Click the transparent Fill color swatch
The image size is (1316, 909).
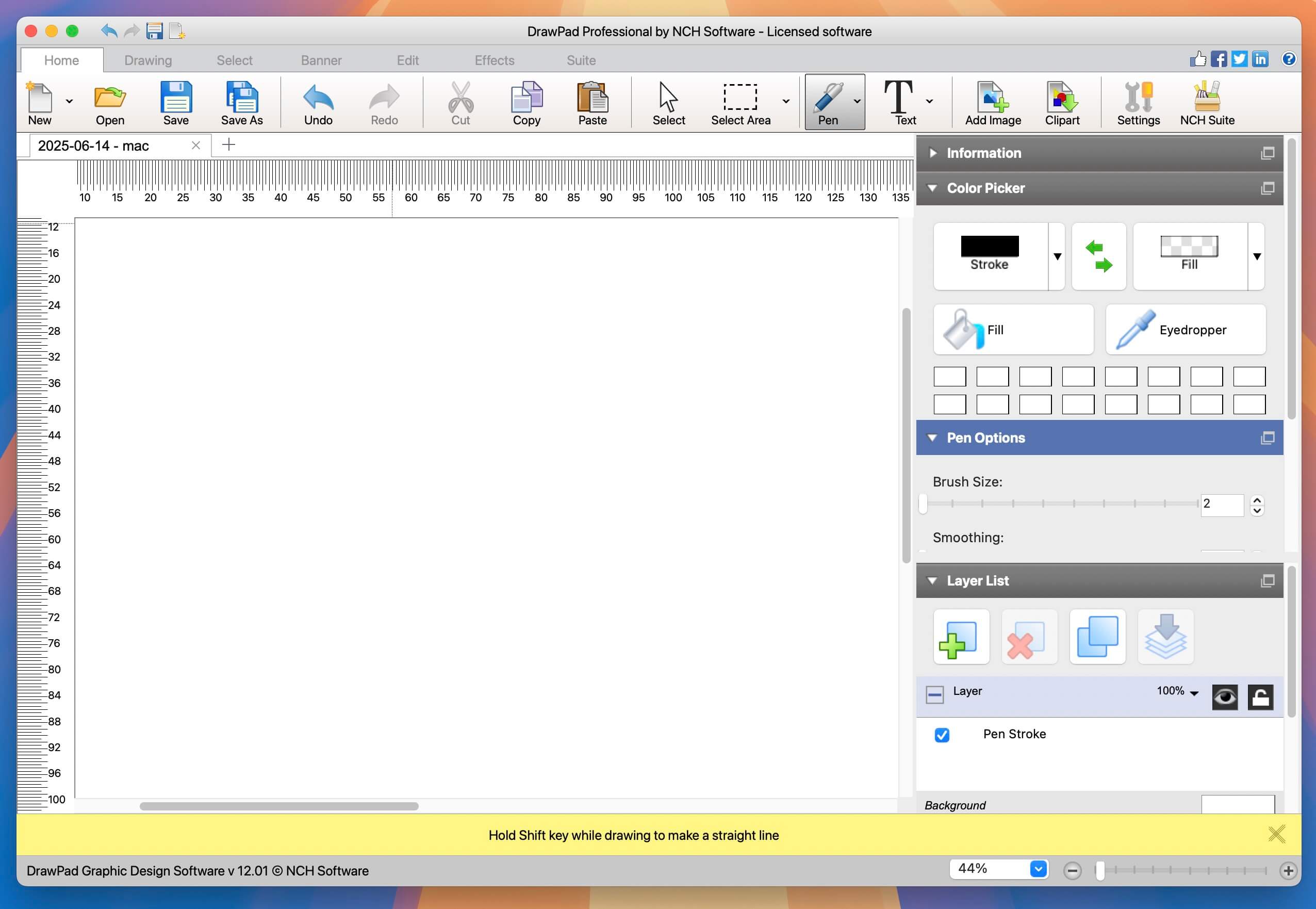coord(1189,246)
